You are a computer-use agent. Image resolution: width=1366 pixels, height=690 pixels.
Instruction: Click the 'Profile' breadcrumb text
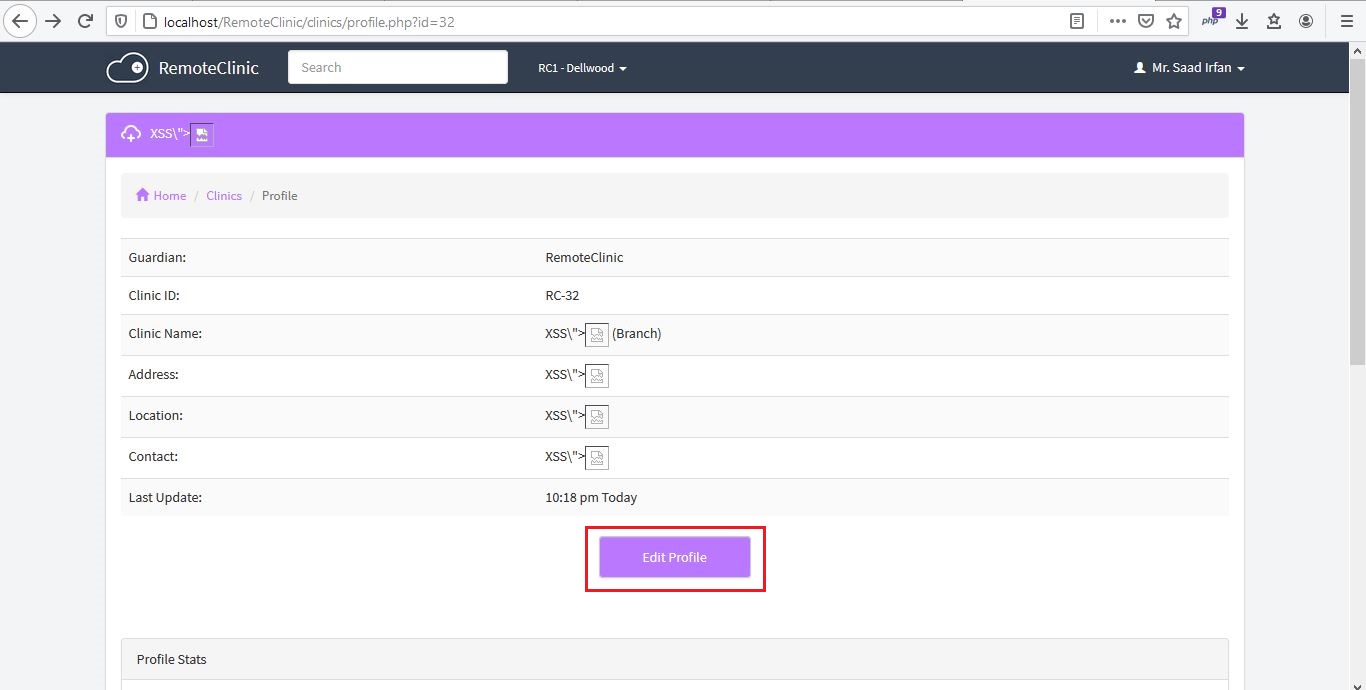point(279,196)
